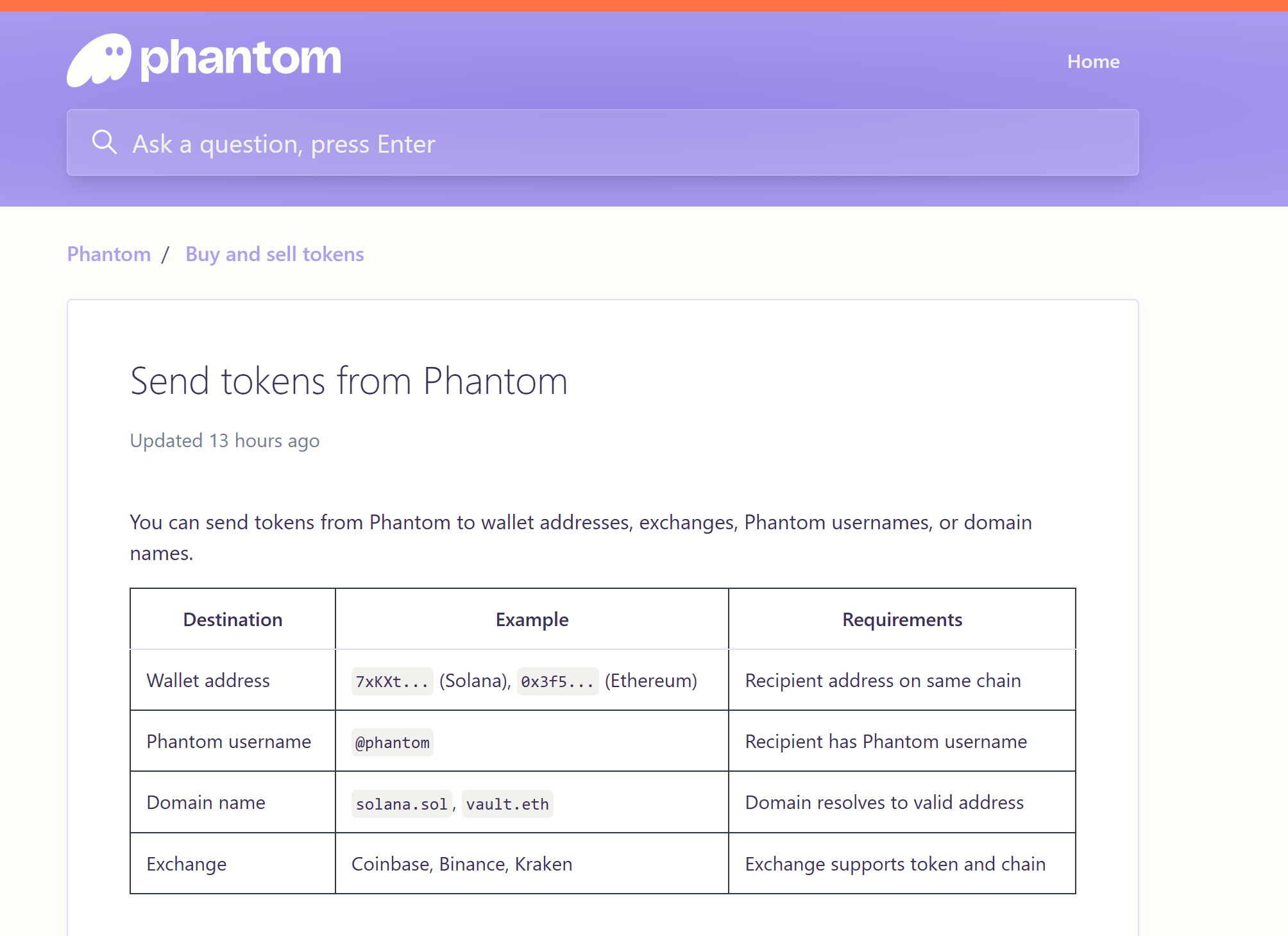
Task: Click the search magnifying glass icon
Action: (x=104, y=142)
